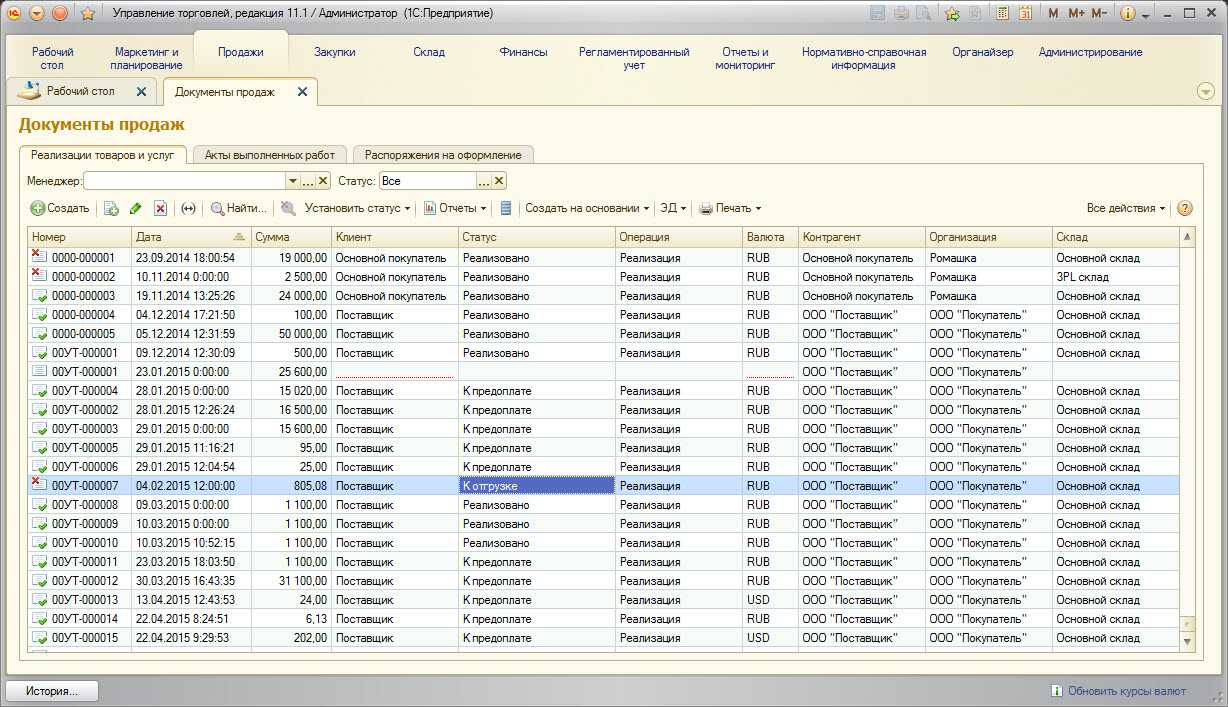Click the add to favorites star icon
The height and width of the screenshot is (707, 1228).
pos(952,14)
